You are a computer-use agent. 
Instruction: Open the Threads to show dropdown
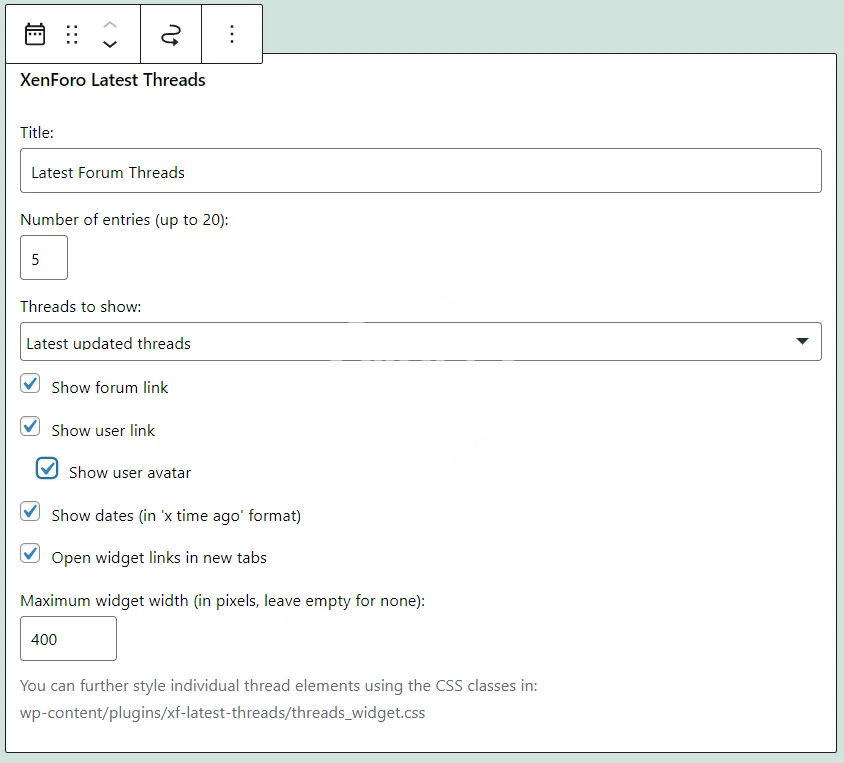420,342
